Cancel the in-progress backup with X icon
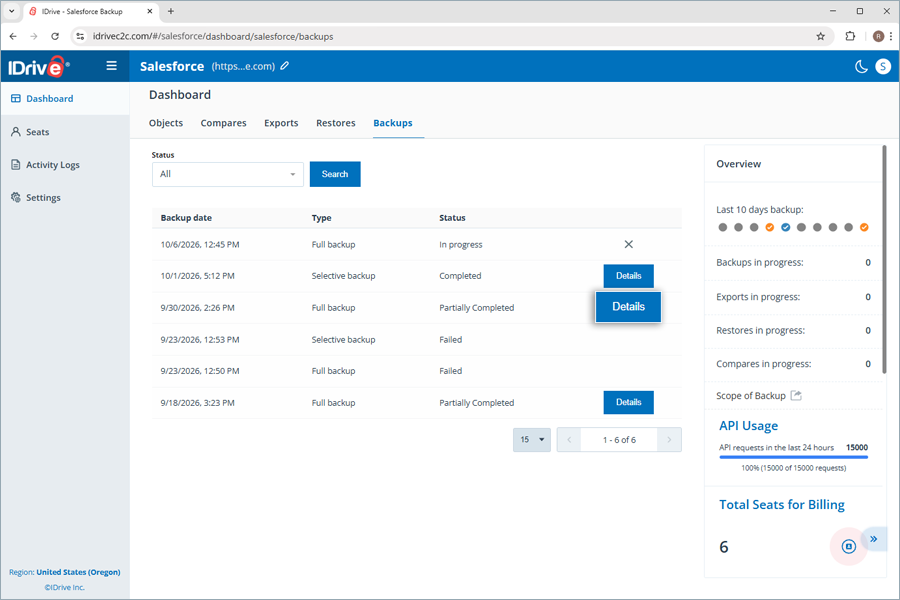900x600 pixels. 629,245
